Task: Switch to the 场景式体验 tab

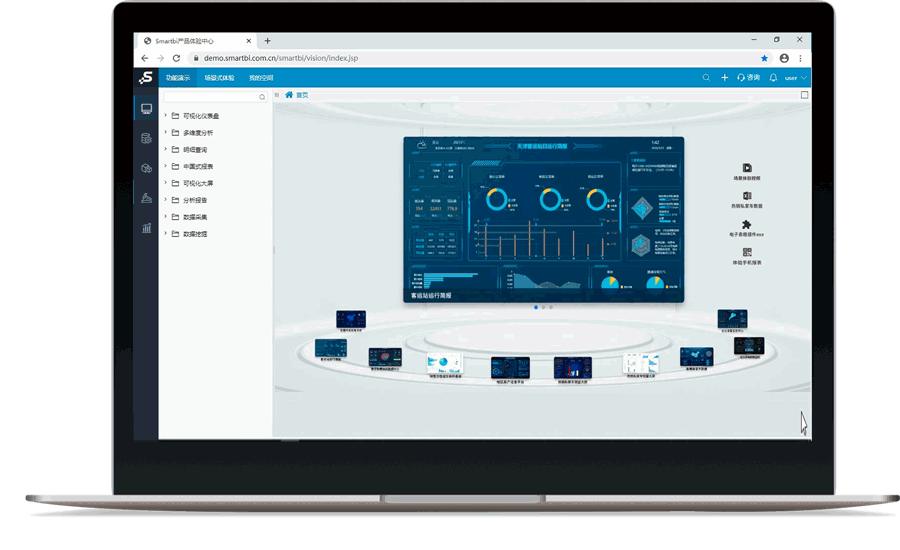Action: (219, 78)
